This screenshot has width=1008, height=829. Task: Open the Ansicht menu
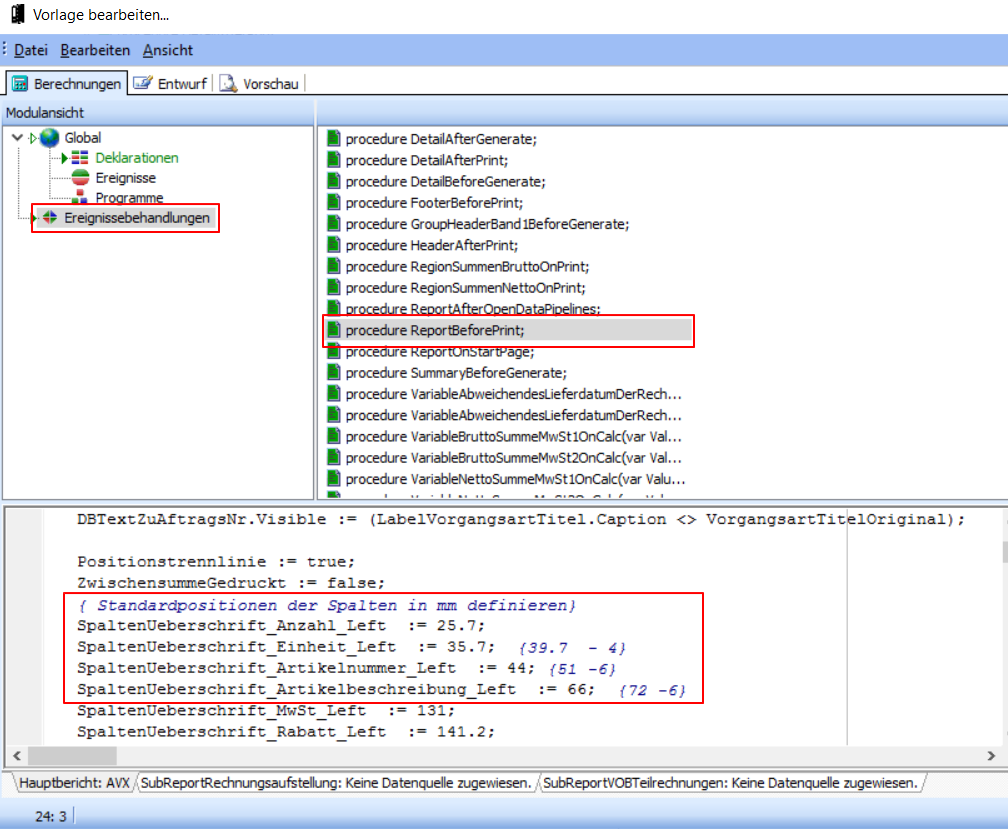(168, 50)
